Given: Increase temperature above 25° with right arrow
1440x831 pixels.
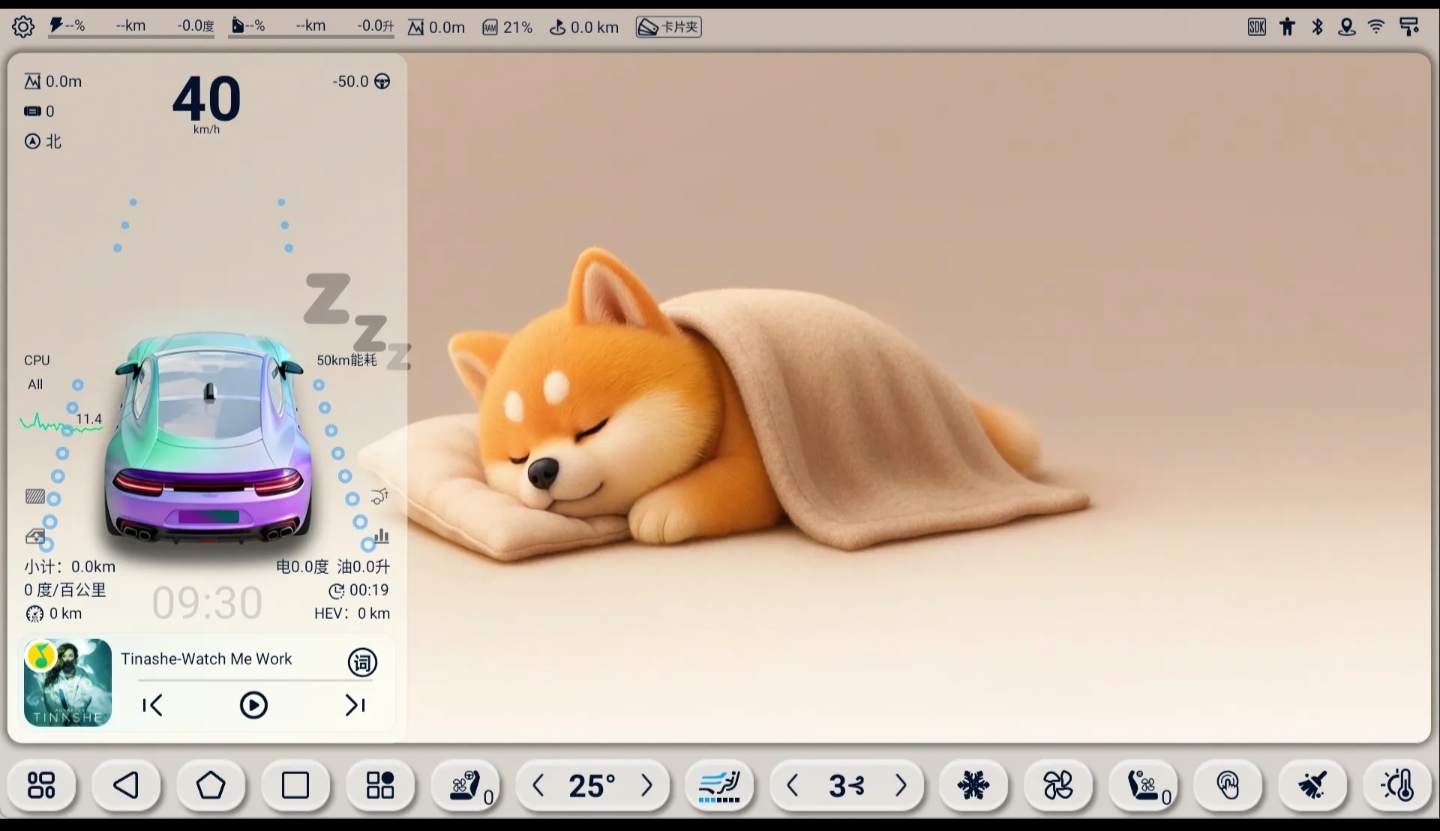Looking at the screenshot, I should coord(647,786).
